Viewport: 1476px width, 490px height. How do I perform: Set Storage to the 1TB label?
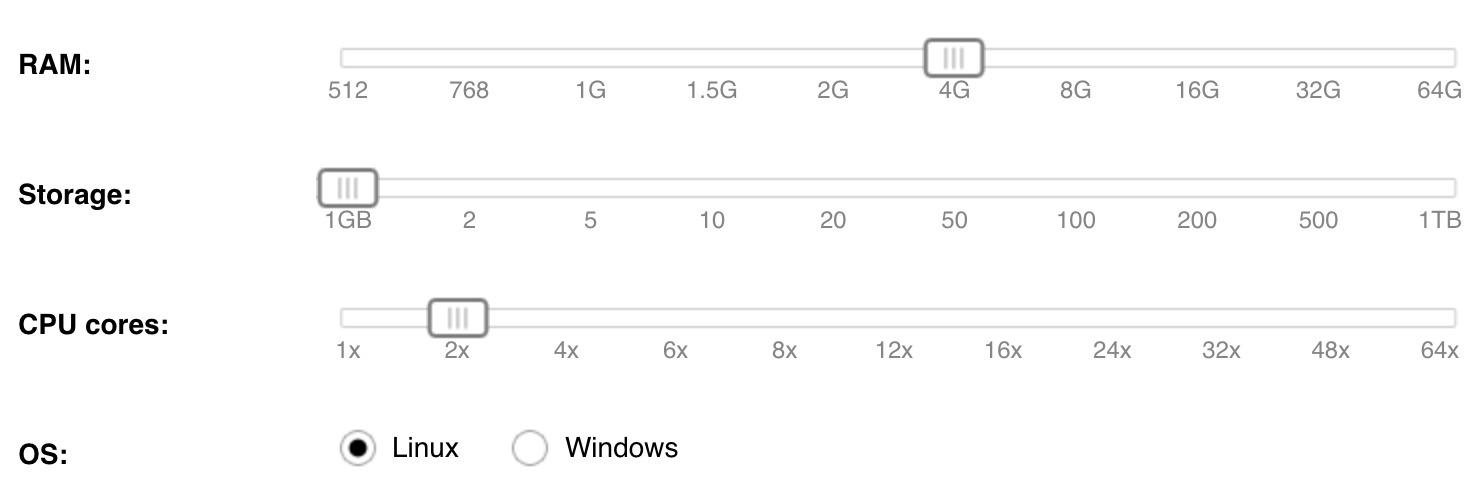tap(1439, 220)
